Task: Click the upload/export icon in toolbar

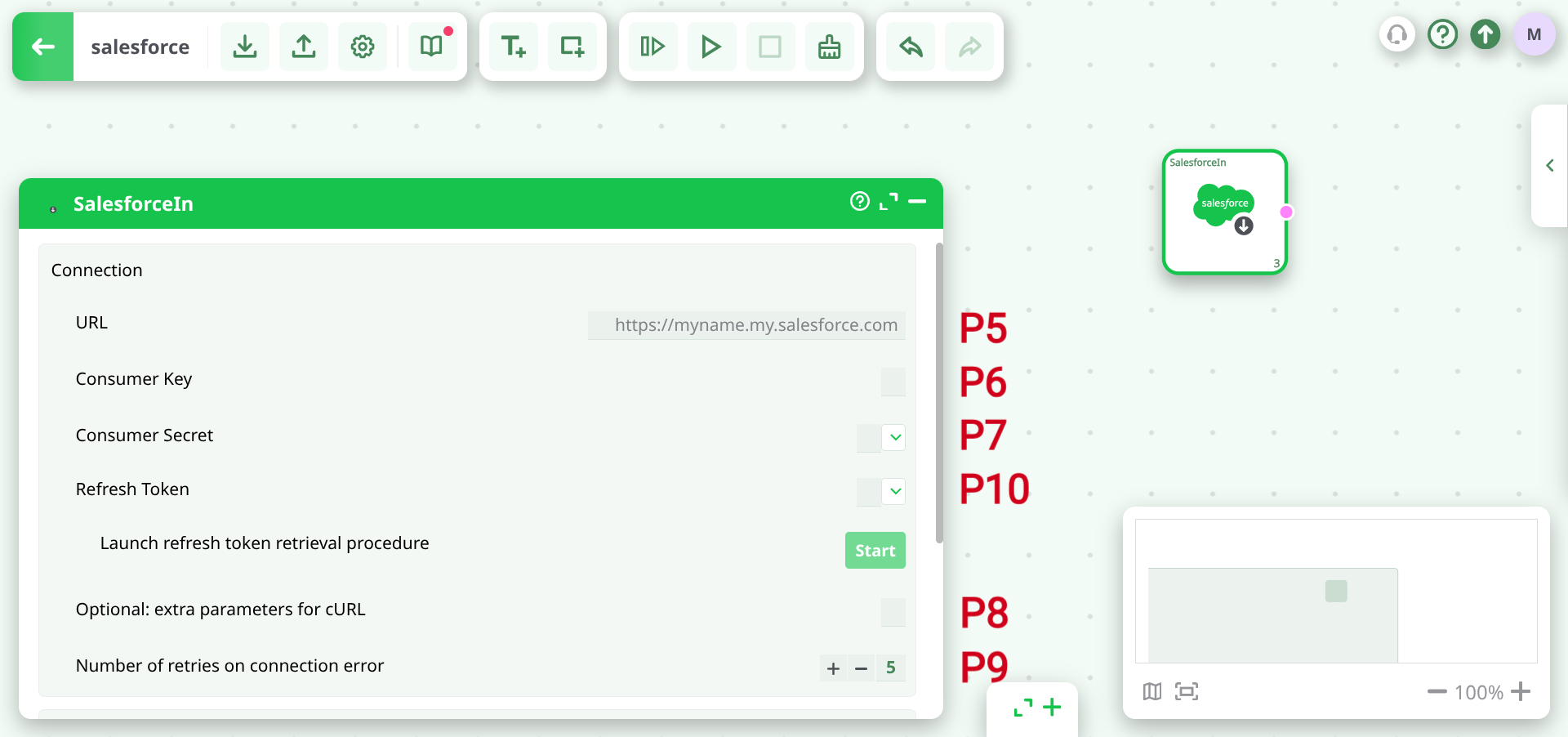Action: pos(304,47)
